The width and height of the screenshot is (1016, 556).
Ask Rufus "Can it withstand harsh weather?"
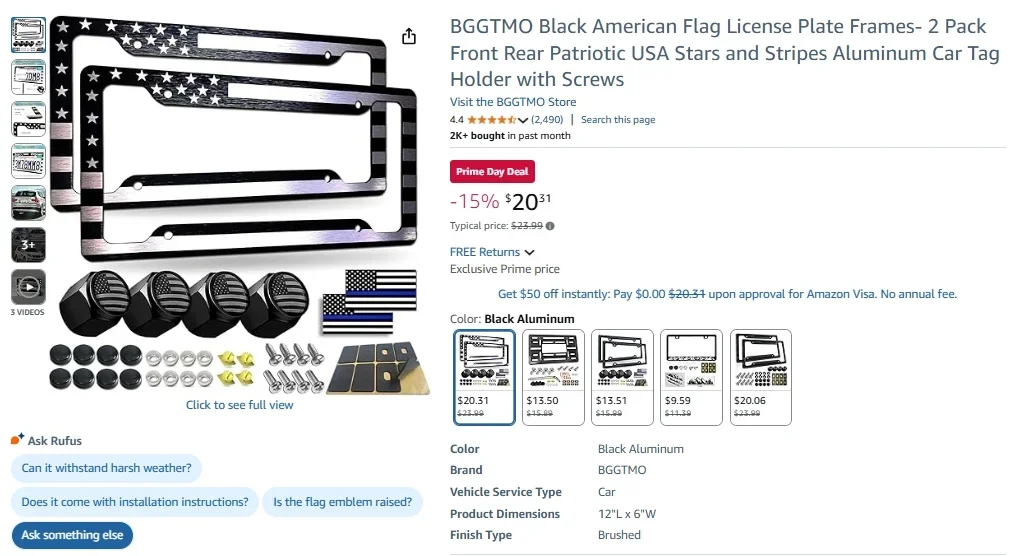click(106, 468)
